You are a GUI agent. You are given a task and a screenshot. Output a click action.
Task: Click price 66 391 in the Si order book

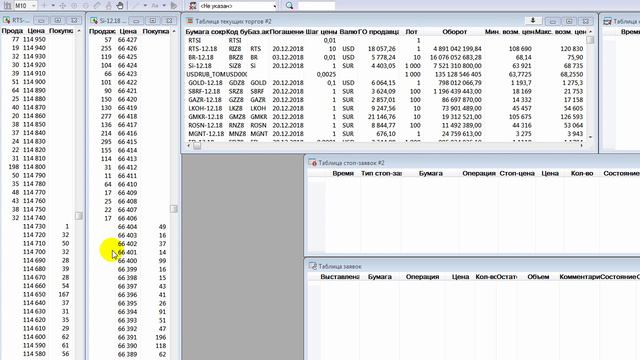pyautogui.click(x=127, y=337)
